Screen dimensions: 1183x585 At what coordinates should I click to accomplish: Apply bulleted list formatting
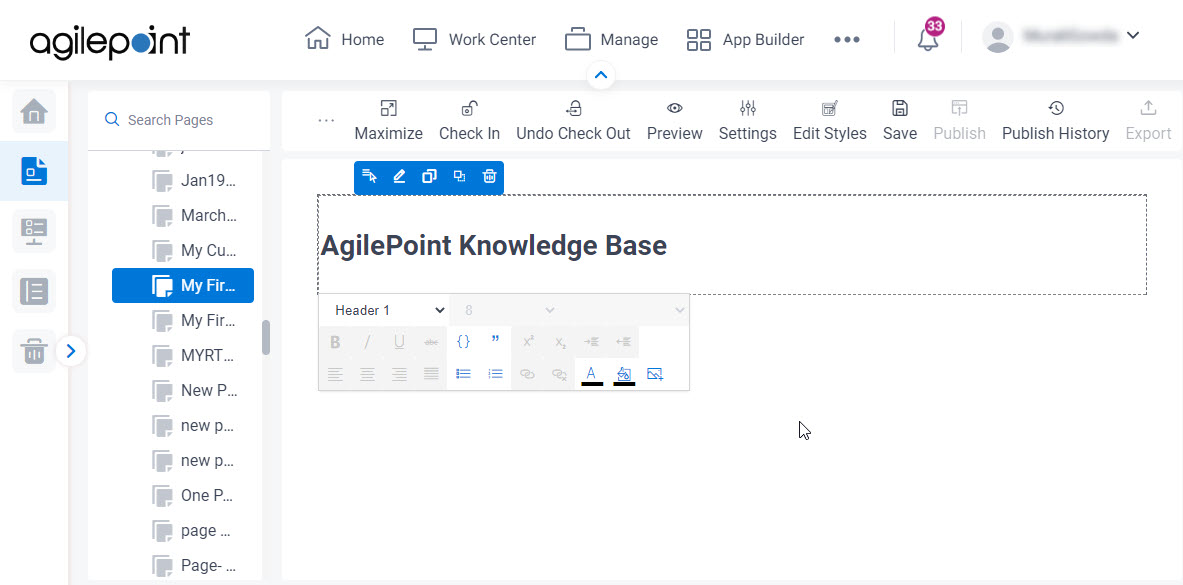click(x=463, y=374)
